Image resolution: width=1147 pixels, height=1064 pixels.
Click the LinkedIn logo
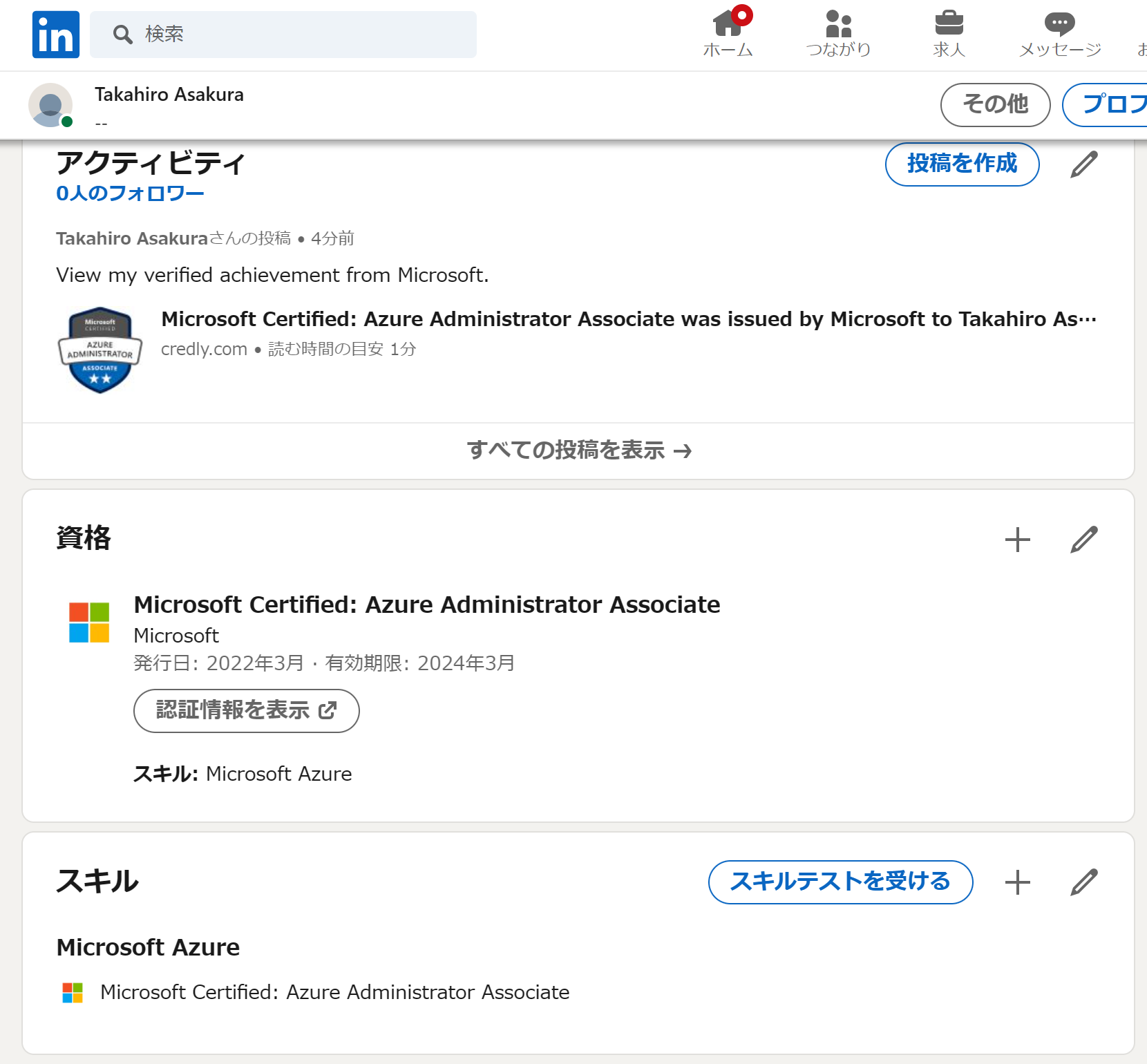[x=55, y=34]
